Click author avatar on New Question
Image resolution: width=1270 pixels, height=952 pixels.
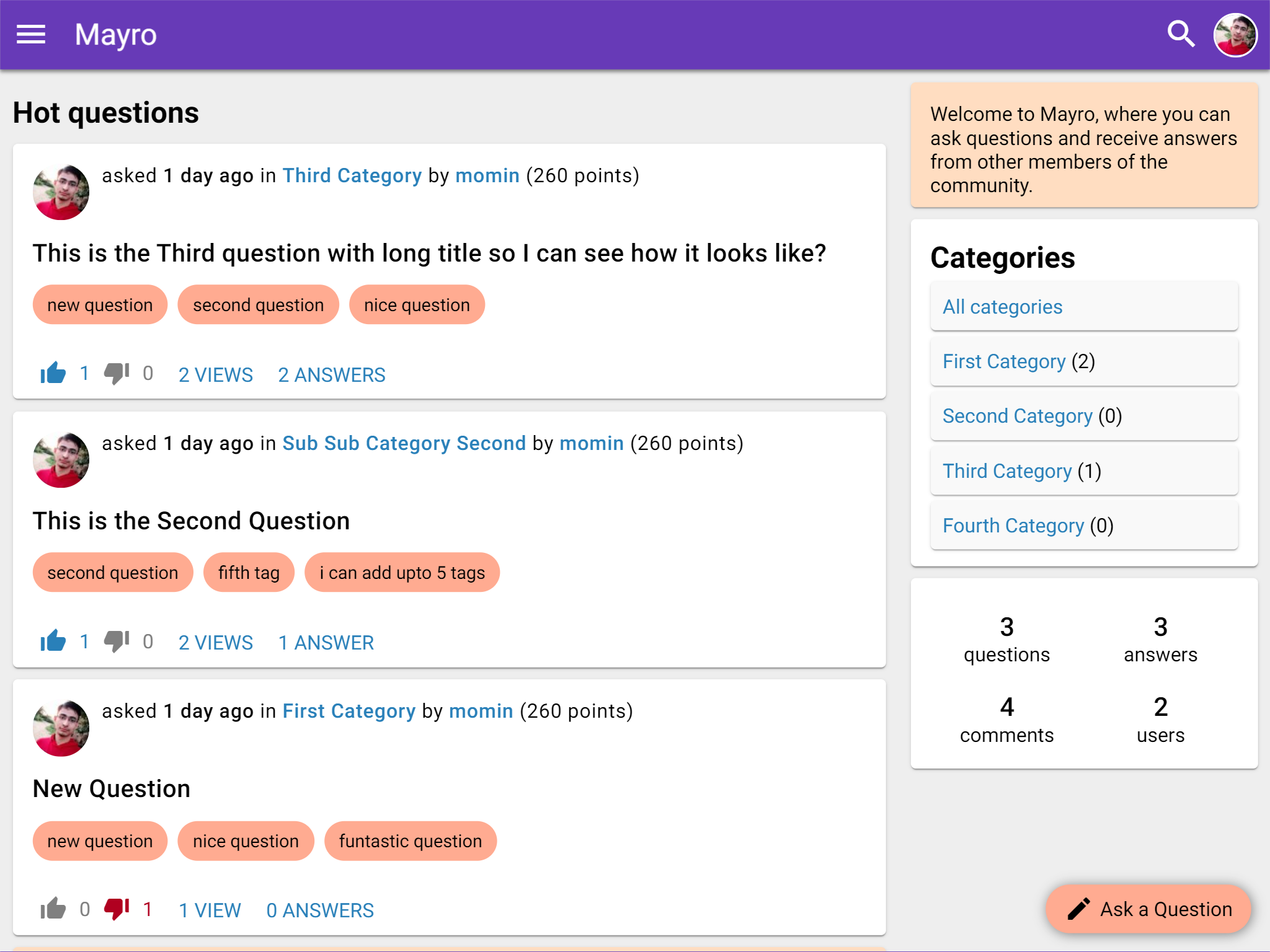[61, 728]
